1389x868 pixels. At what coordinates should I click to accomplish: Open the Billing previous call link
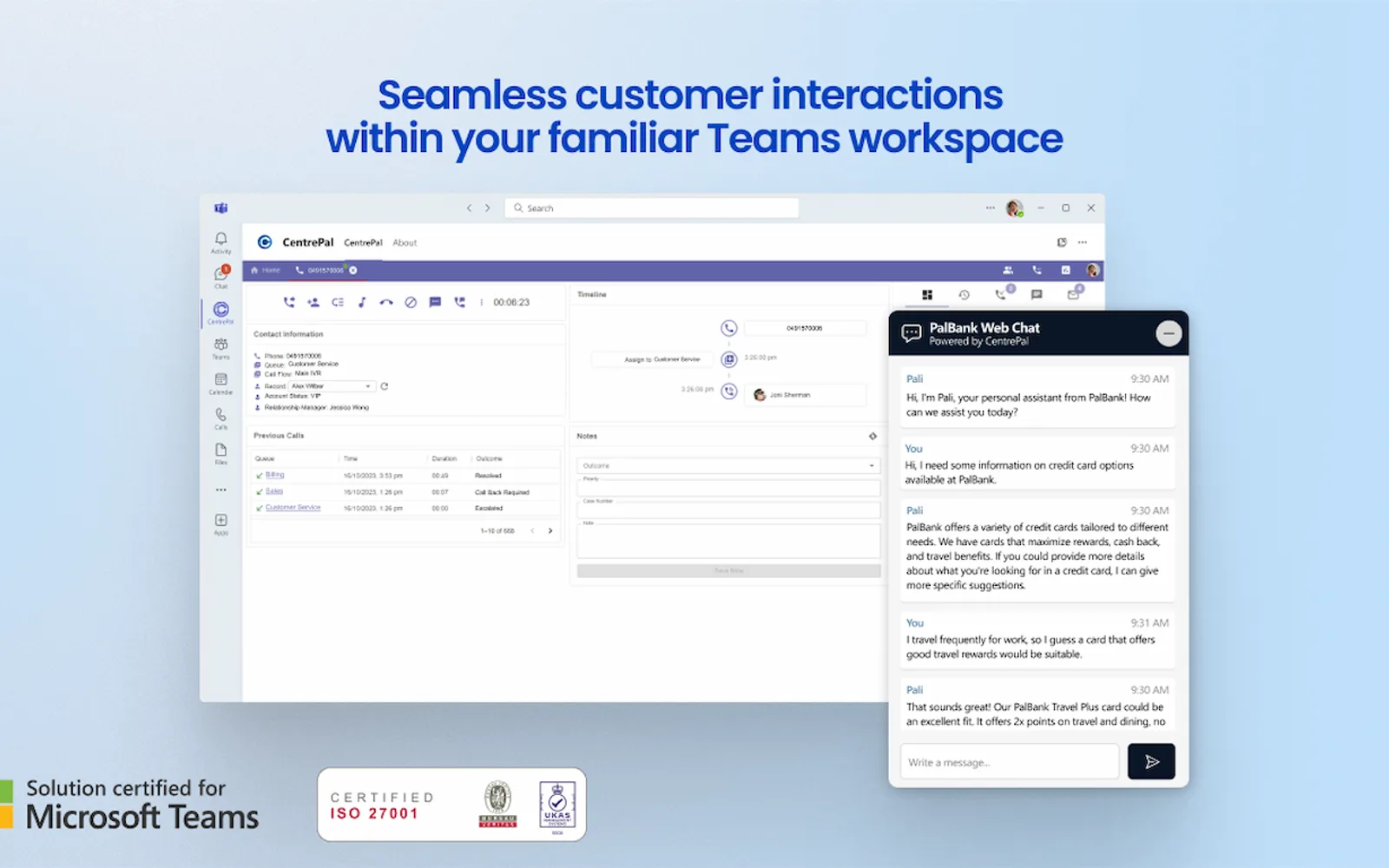tap(274, 475)
